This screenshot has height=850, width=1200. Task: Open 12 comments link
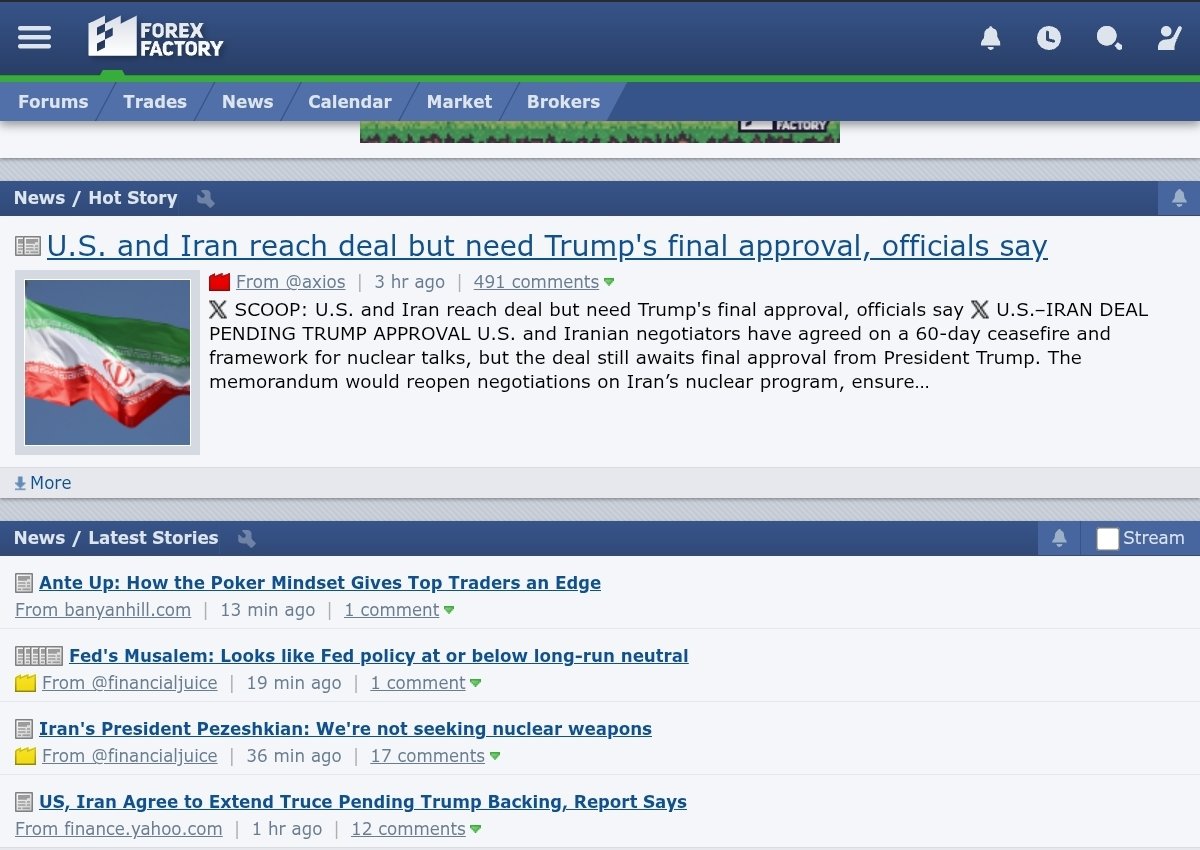coord(408,829)
